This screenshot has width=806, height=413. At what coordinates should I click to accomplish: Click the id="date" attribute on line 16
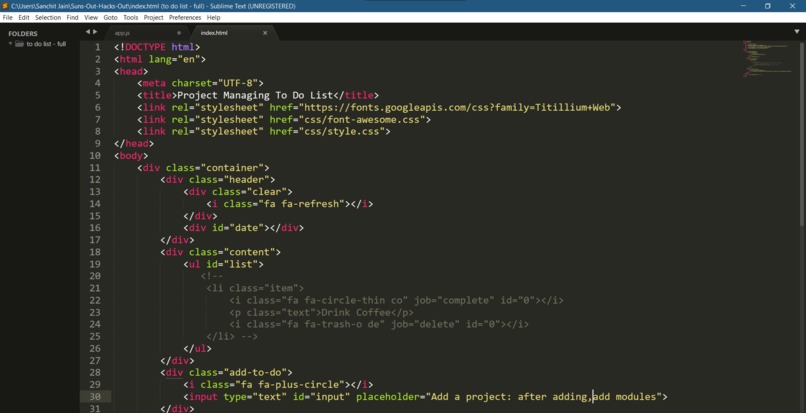tap(237, 228)
